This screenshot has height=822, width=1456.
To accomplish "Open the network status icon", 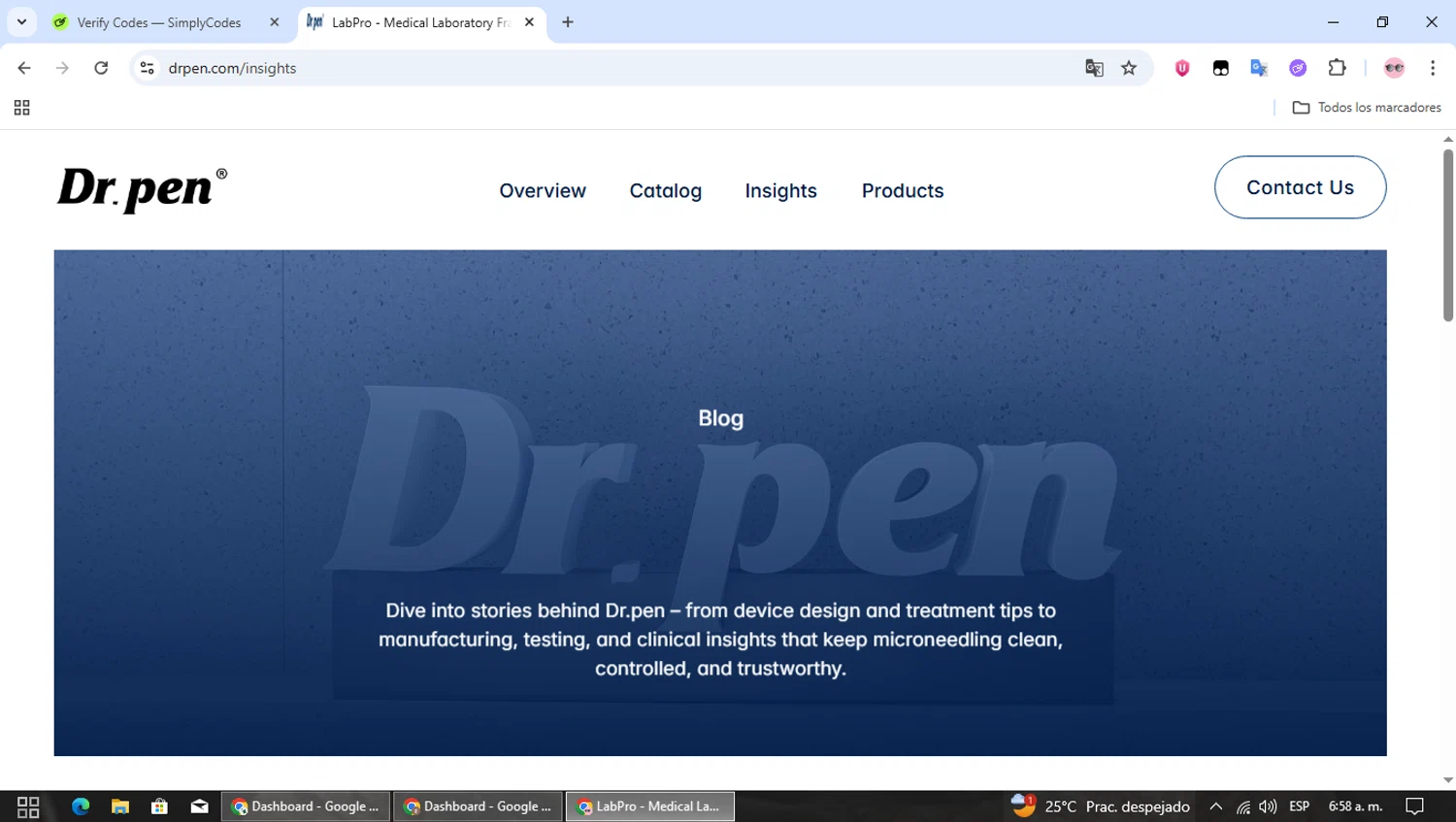I will (1243, 806).
